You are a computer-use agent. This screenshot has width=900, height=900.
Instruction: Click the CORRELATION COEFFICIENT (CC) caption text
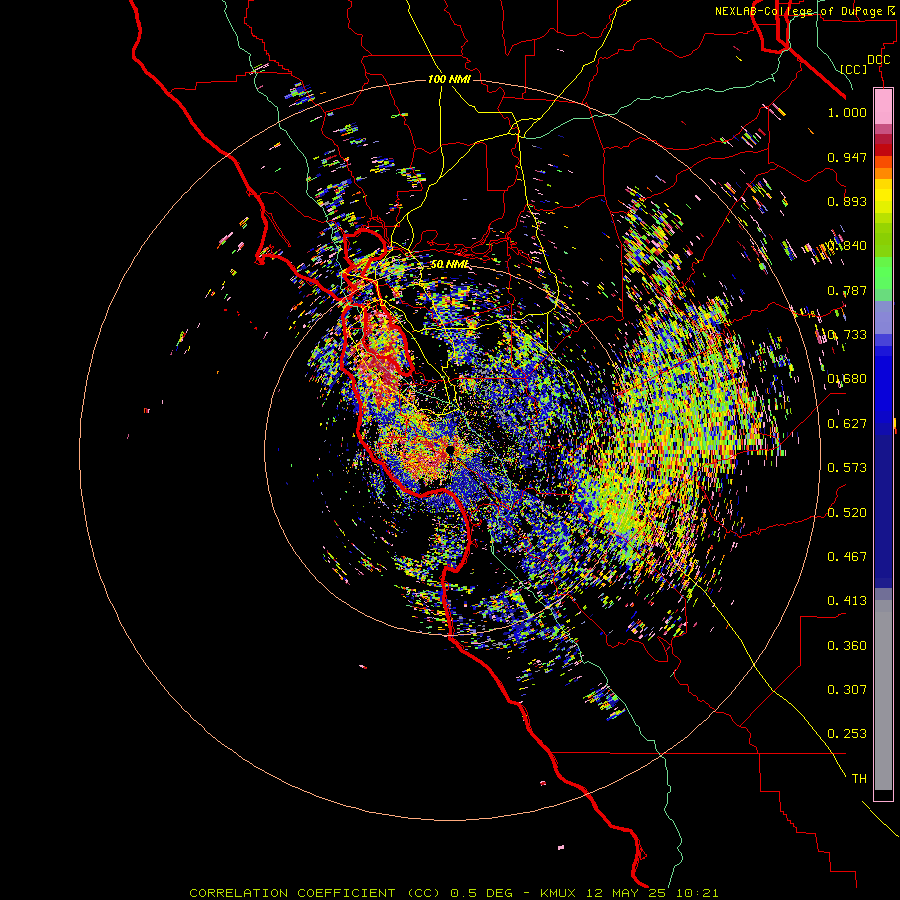[315, 893]
